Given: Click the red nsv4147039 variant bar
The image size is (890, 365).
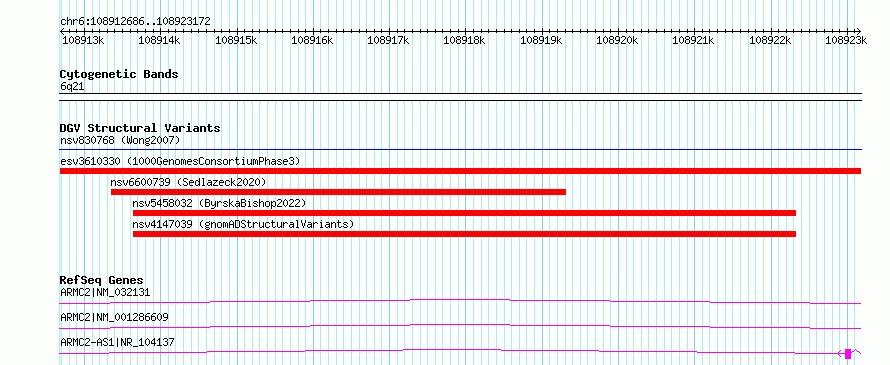Looking at the screenshot, I should (x=464, y=234).
